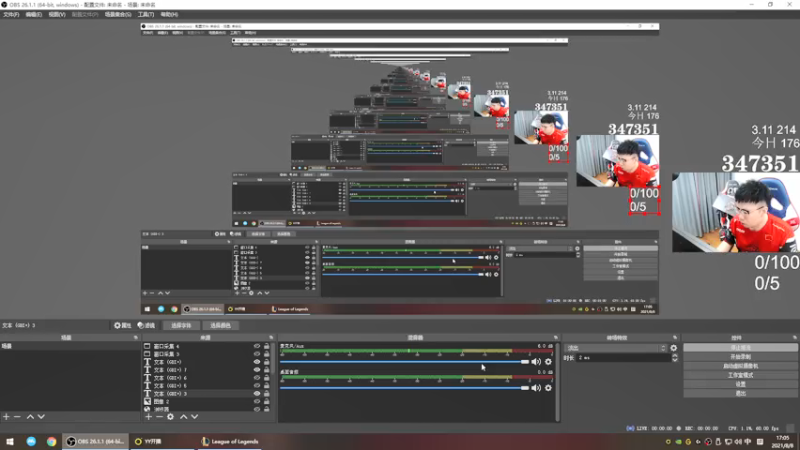Pop out the 场景 dock panel

136,338
